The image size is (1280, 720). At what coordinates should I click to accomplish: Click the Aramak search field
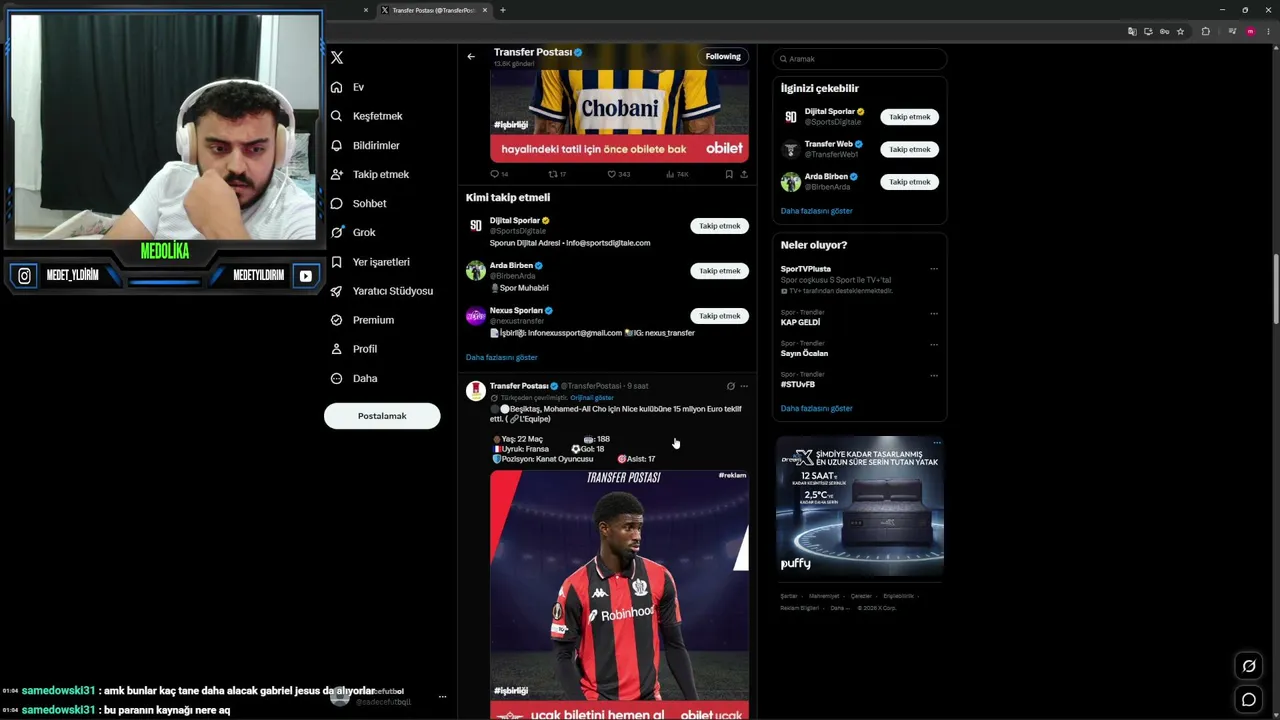click(x=859, y=59)
